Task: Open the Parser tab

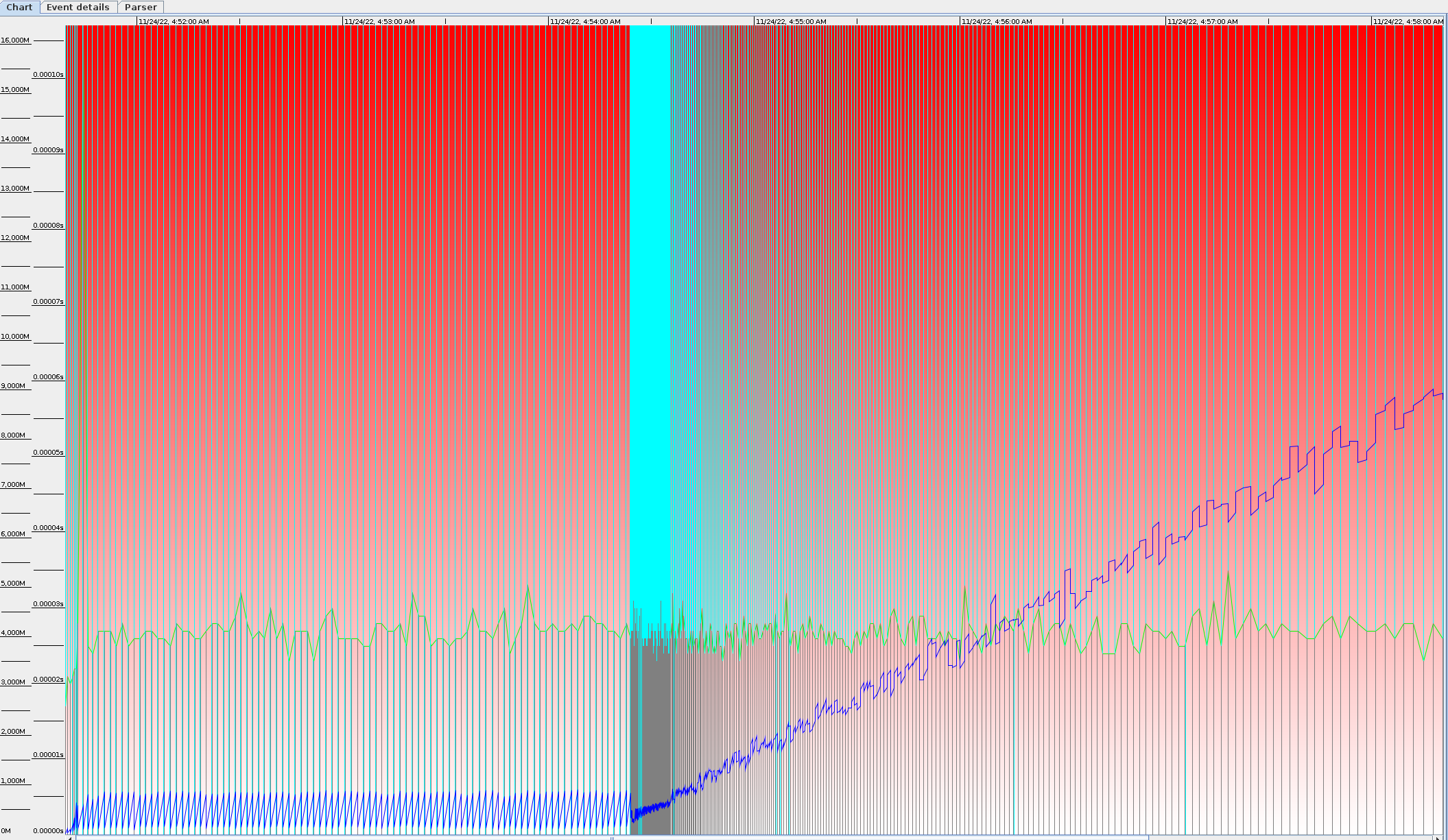Action: point(141,7)
